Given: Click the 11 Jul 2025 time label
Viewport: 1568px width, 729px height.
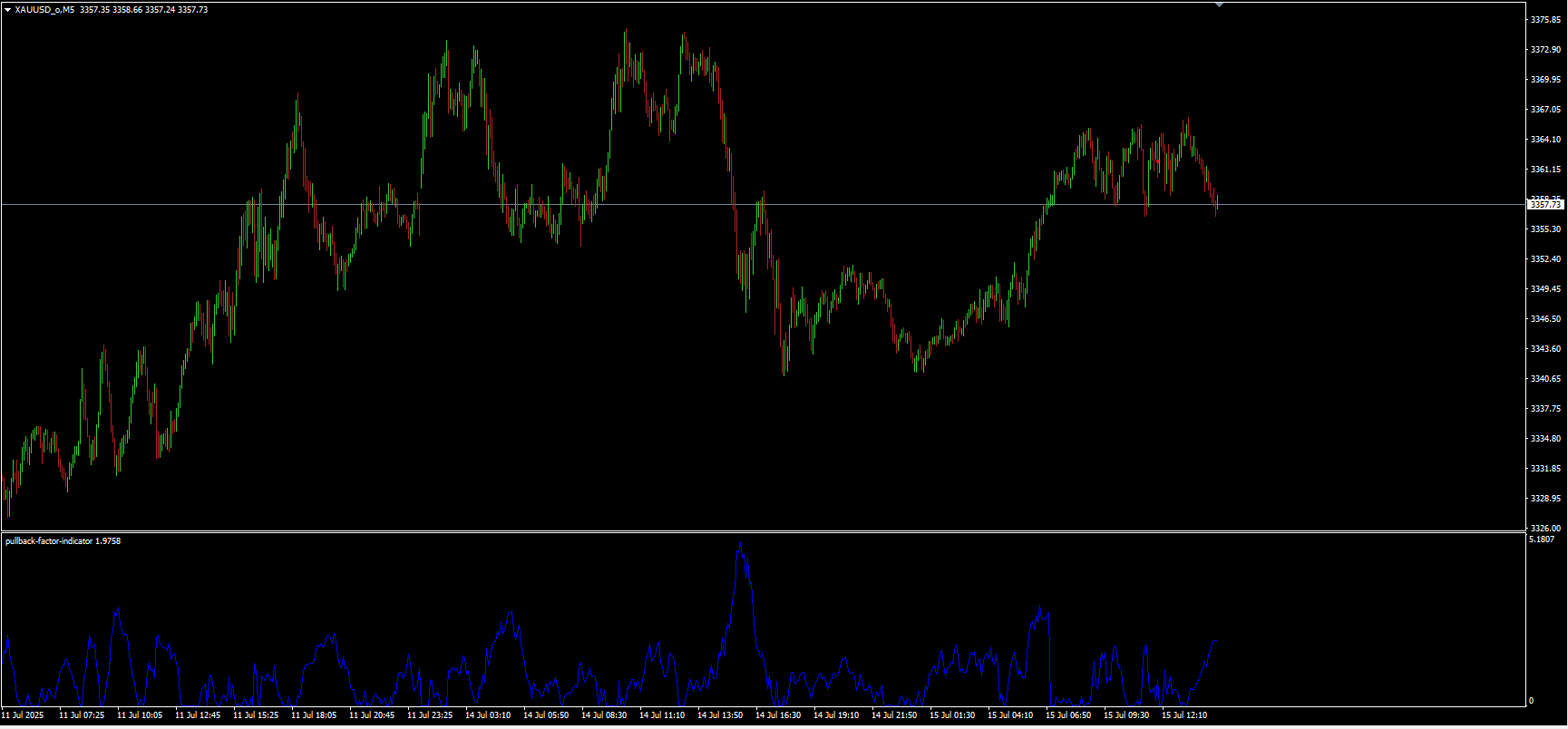Looking at the screenshot, I should click(23, 715).
